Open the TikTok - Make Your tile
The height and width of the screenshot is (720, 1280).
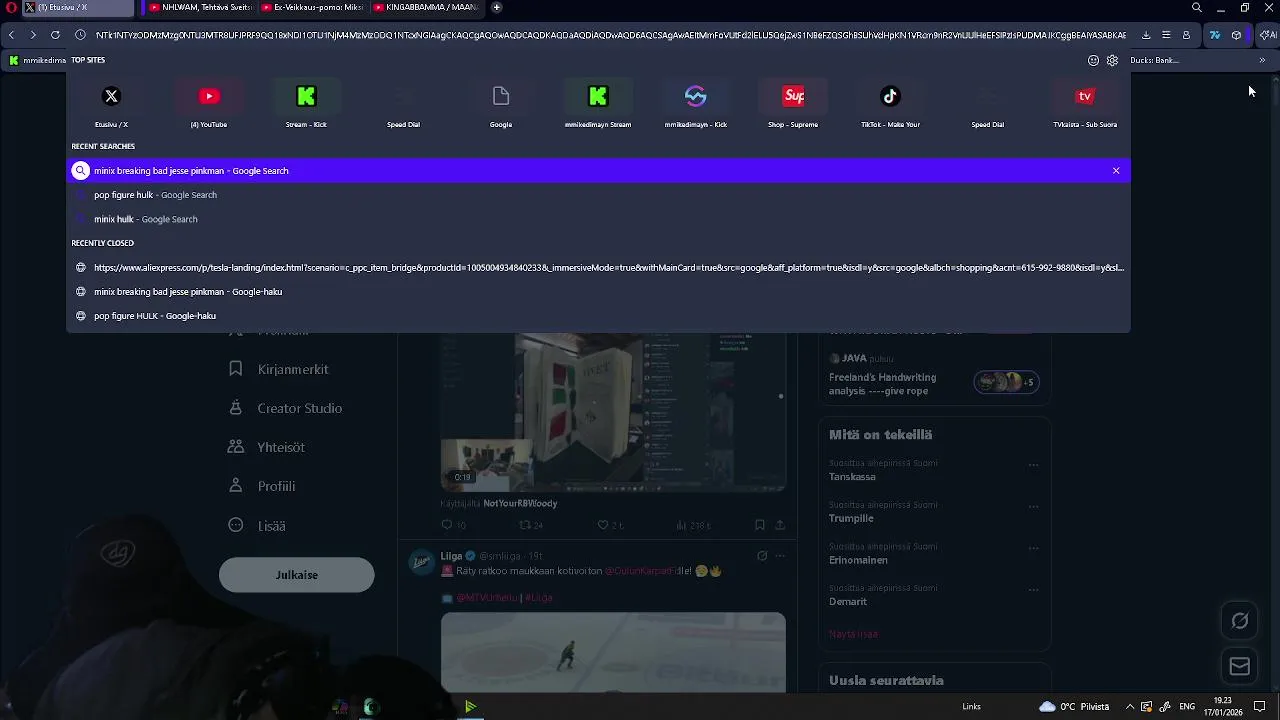(x=890, y=105)
